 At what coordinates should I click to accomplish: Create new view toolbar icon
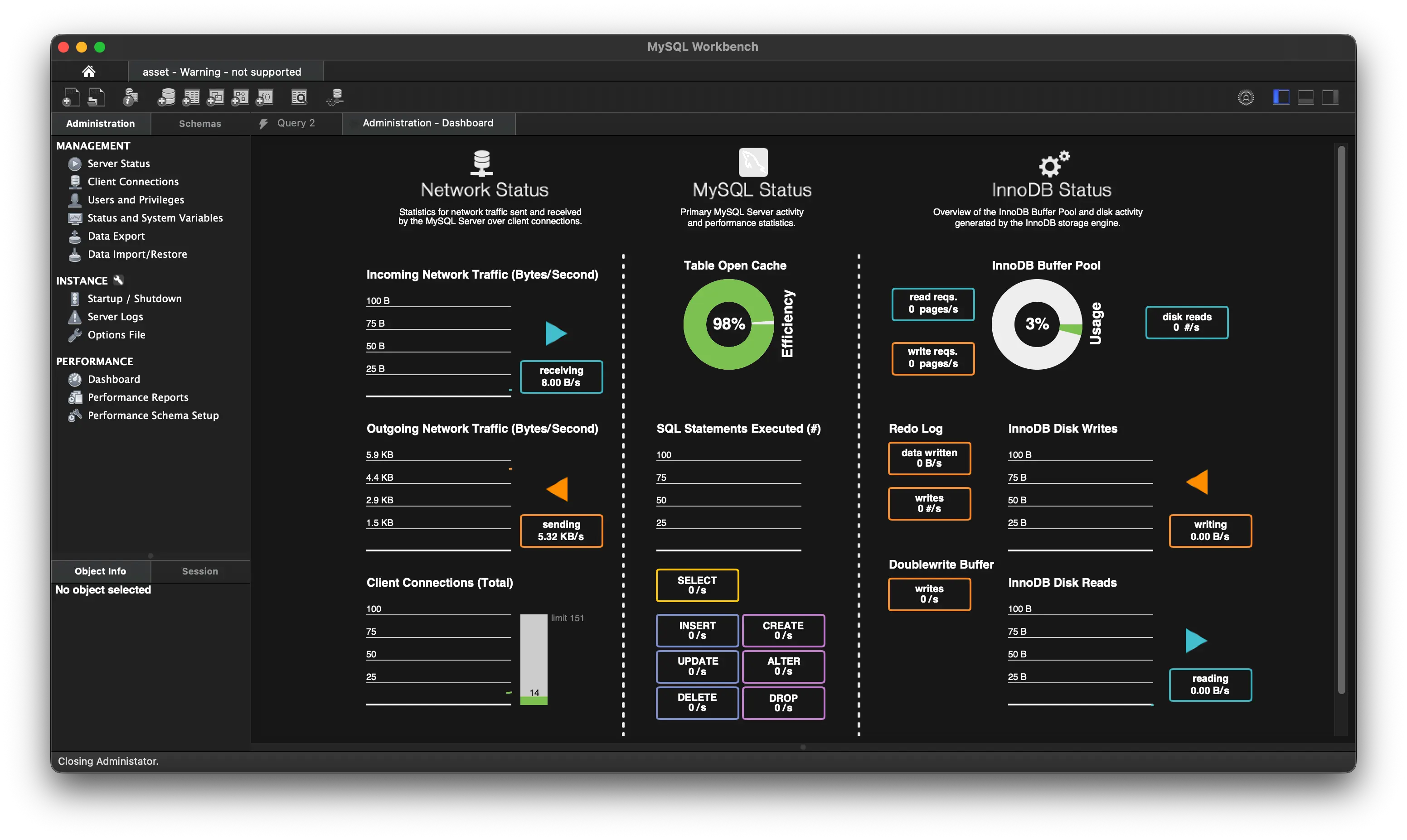tap(215, 97)
